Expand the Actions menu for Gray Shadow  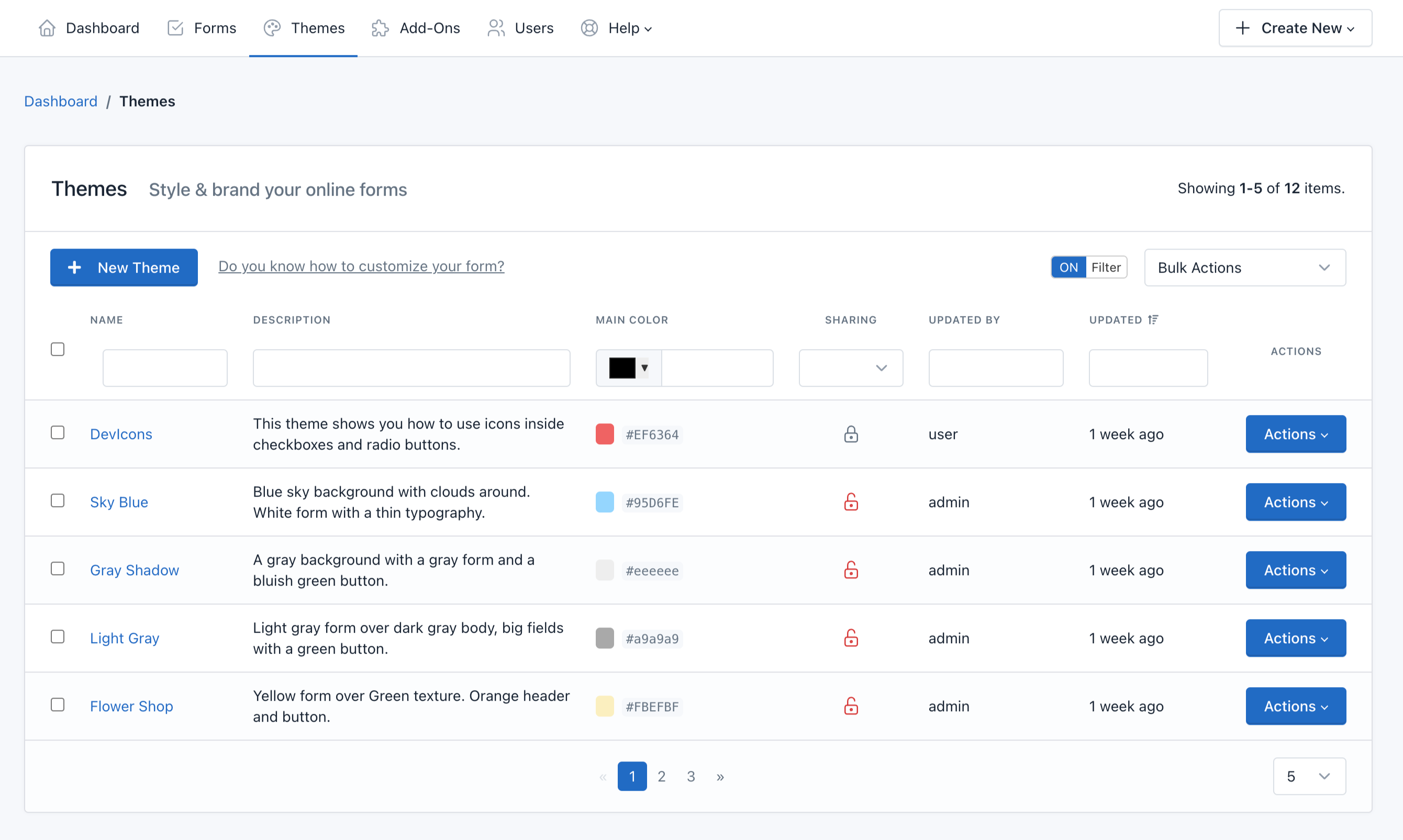point(1294,569)
